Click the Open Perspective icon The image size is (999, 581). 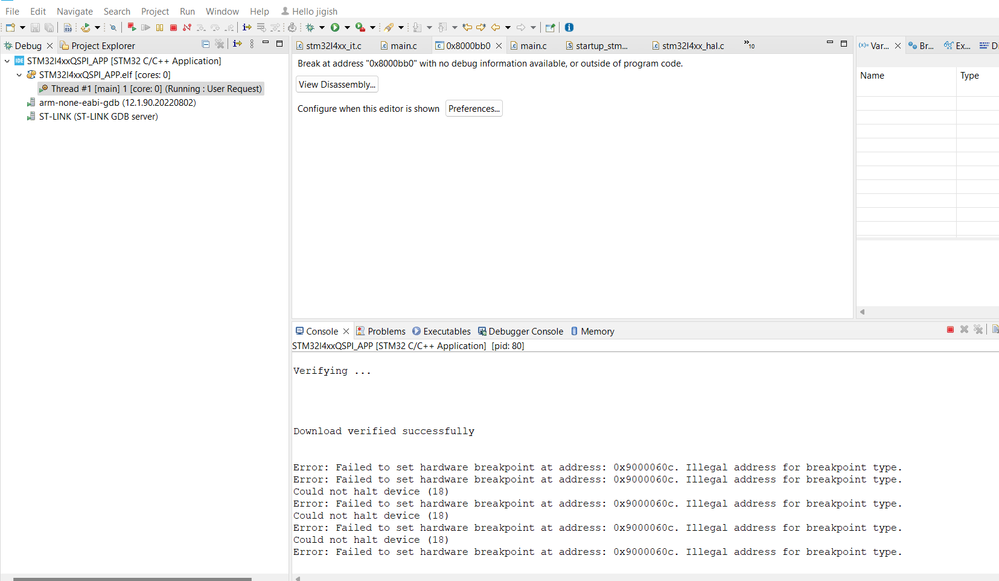tap(550, 27)
